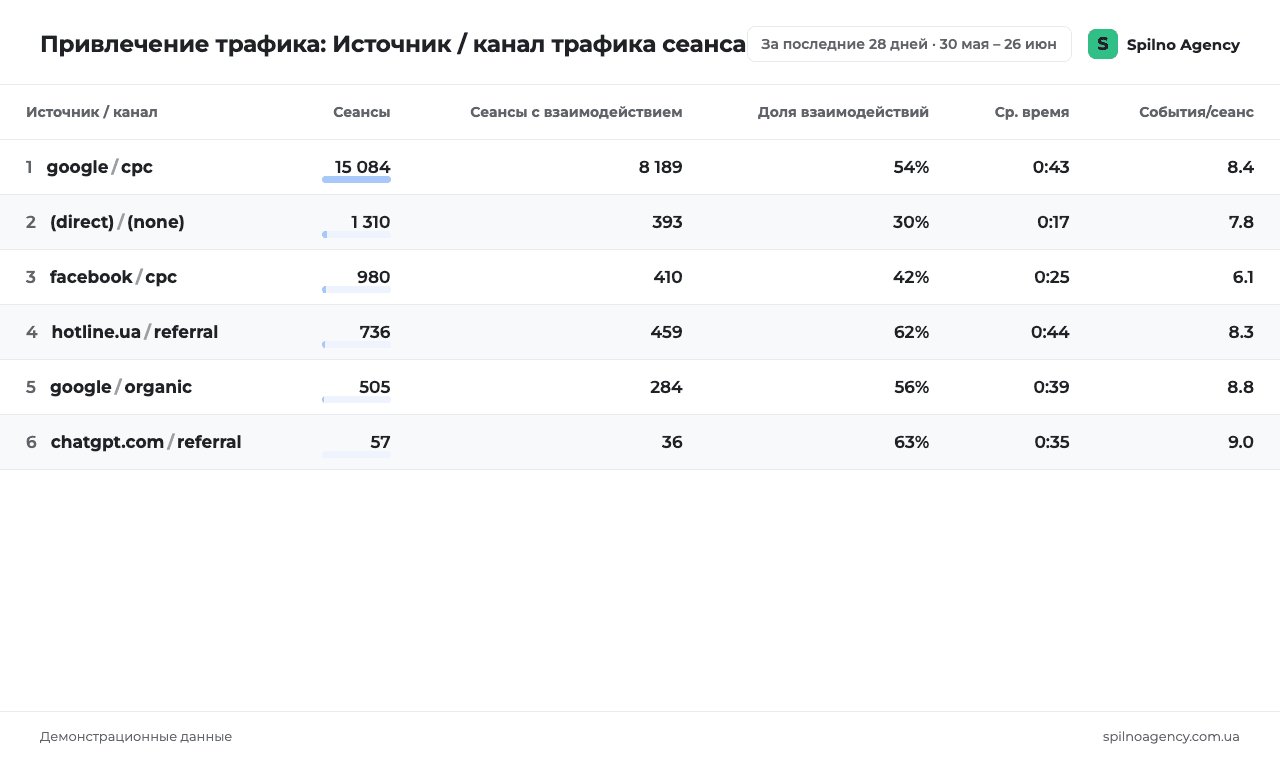
Task: Sort by 'Ср. время' column header
Action: tap(1032, 112)
